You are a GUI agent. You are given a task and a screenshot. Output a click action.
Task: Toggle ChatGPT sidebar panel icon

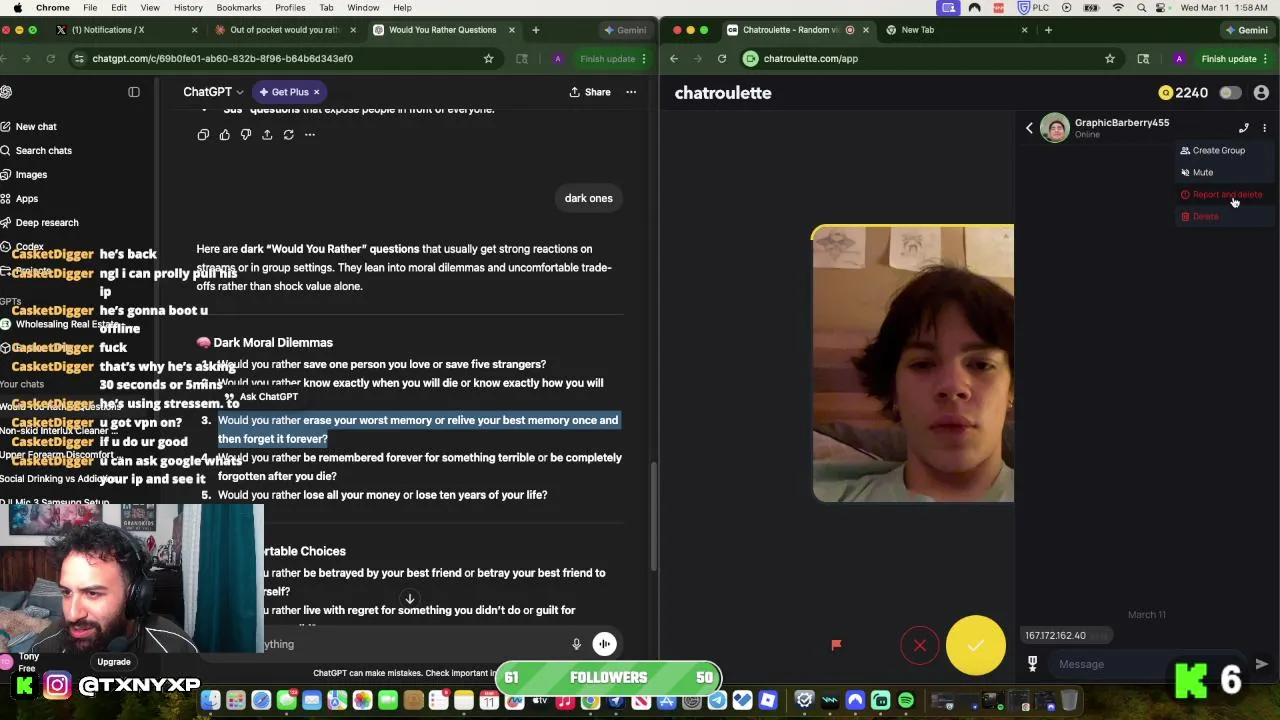tap(134, 92)
